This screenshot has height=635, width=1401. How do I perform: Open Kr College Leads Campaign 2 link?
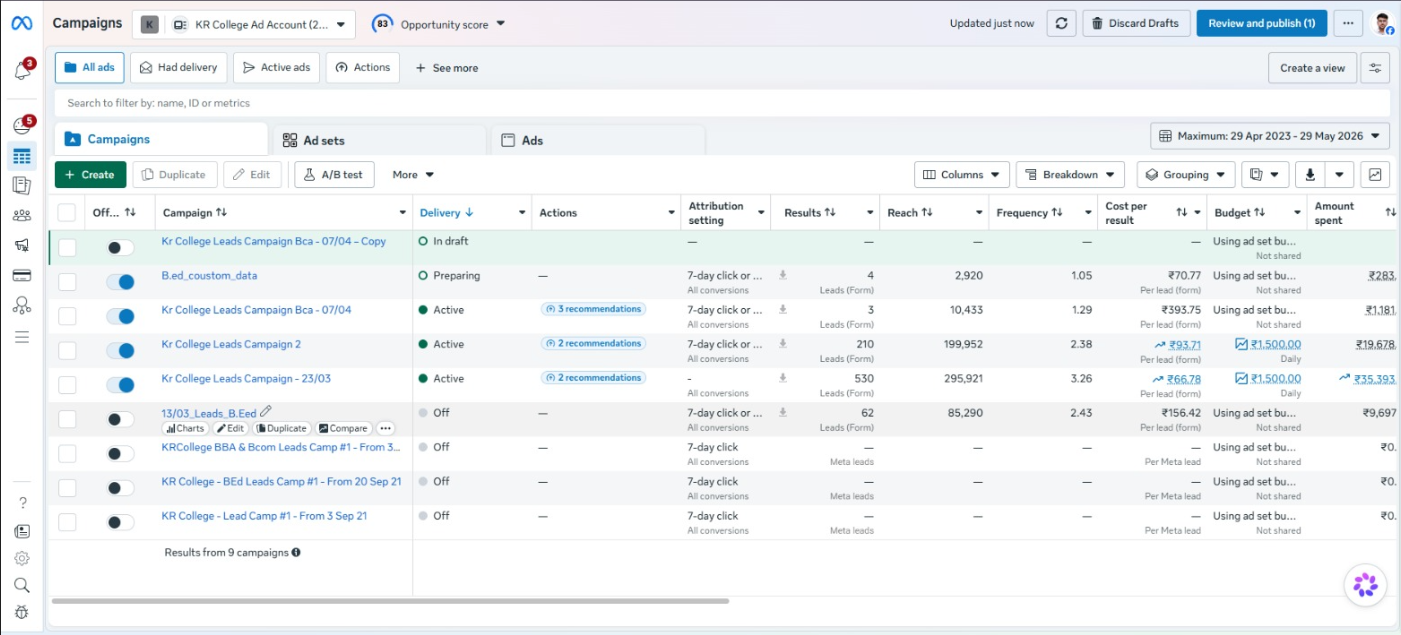231,344
